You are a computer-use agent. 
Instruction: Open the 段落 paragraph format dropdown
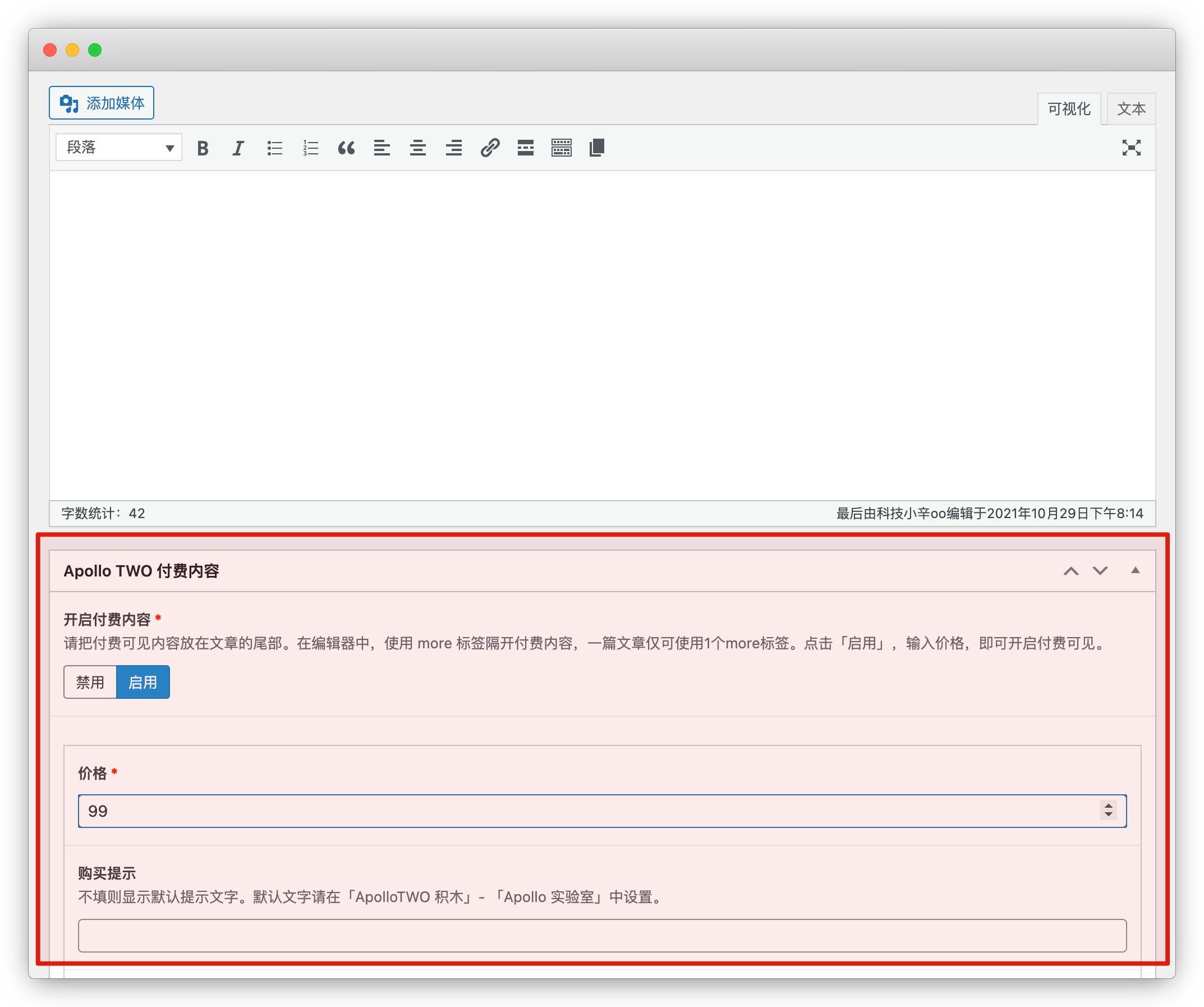tap(120, 148)
